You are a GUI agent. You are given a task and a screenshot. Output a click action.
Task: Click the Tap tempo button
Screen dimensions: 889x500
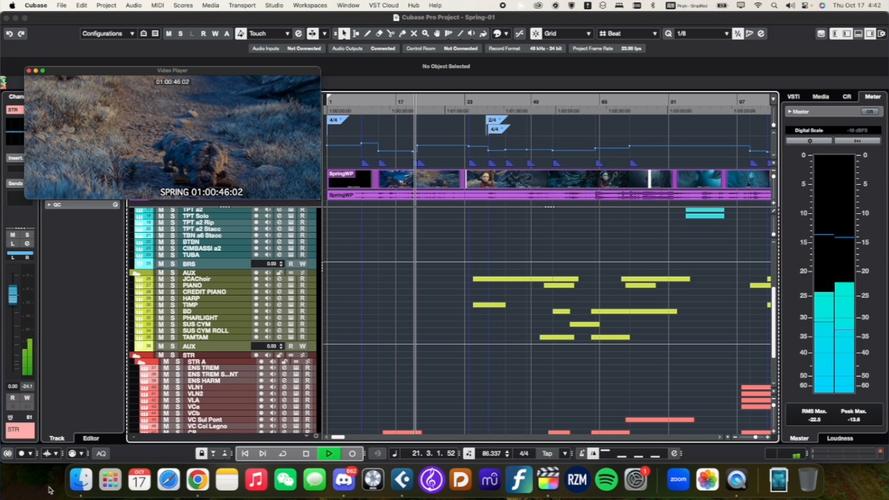(x=548, y=453)
